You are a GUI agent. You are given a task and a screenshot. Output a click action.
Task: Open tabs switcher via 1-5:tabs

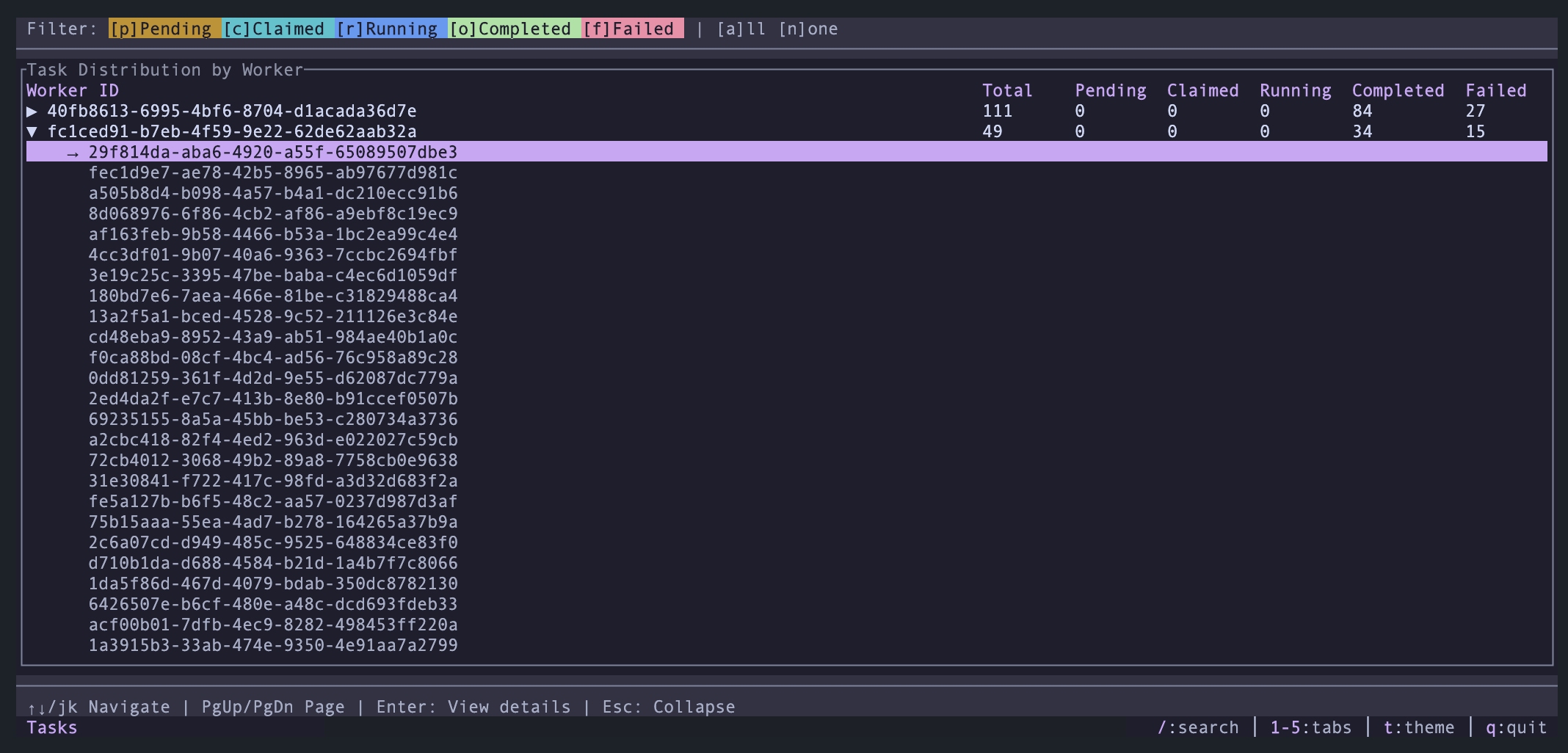1310,727
